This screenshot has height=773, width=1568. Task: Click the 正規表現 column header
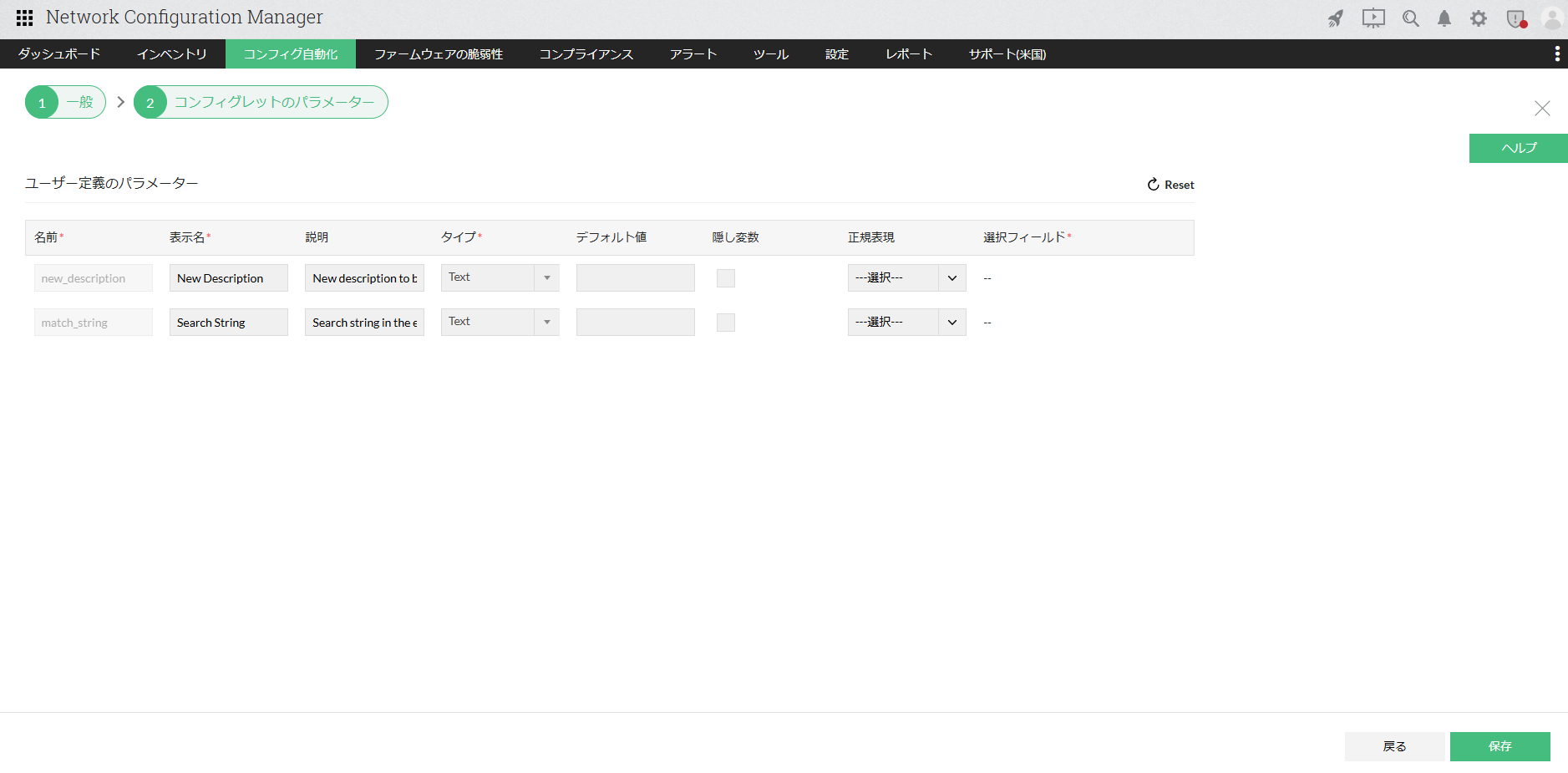point(871,237)
